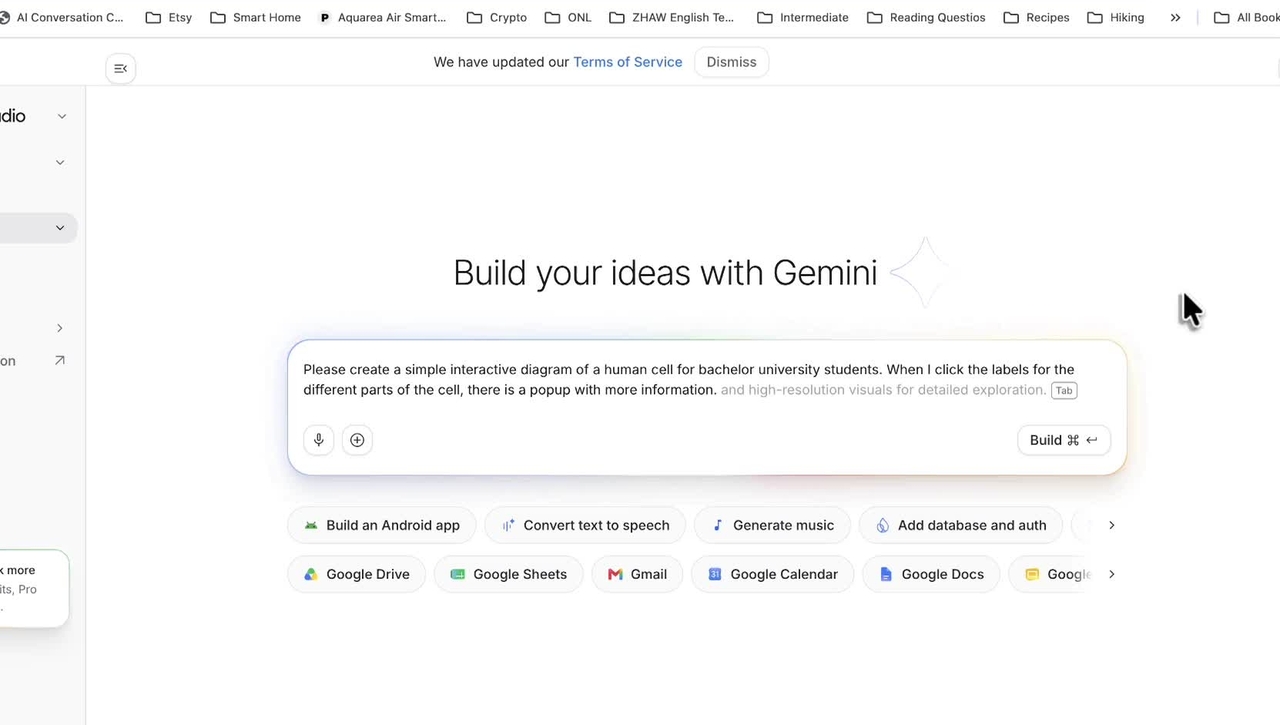This screenshot has width=1280, height=725.
Task: Open the Terms of Service link
Action: 627,62
